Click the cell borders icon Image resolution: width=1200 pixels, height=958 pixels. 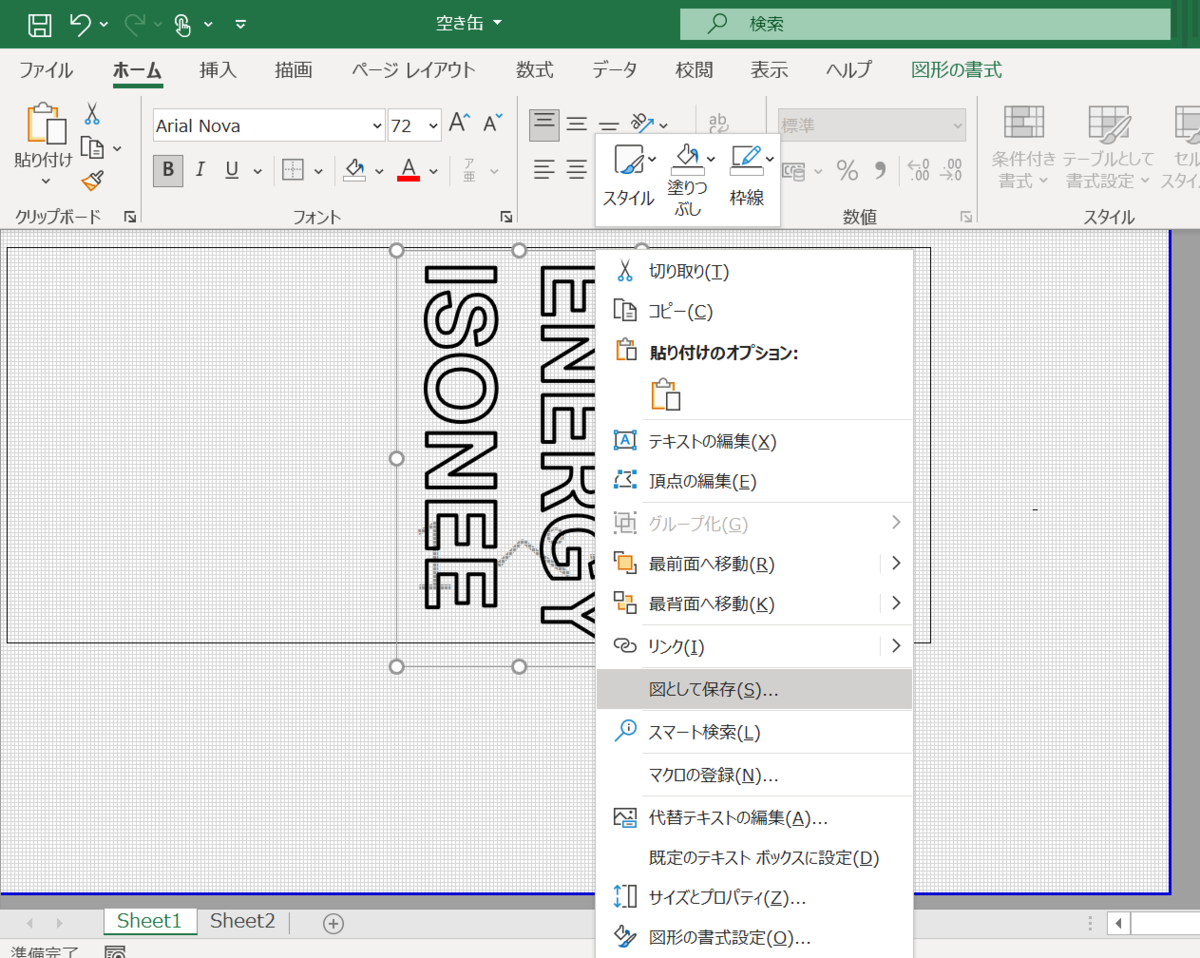(x=293, y=171)
